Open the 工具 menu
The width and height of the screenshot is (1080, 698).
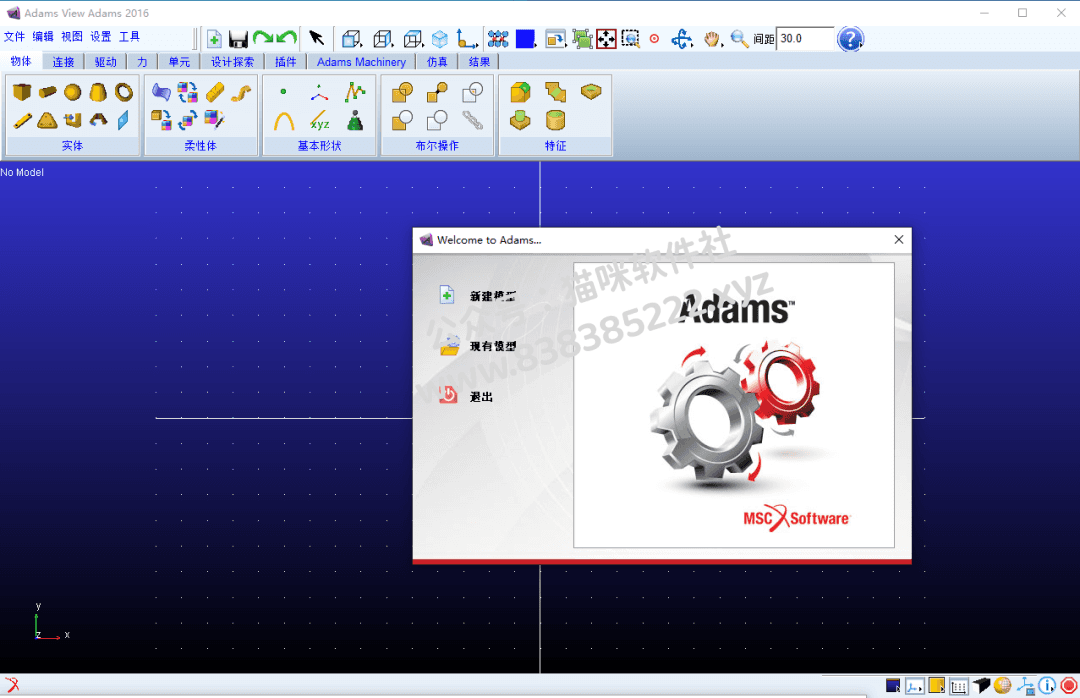pos(129,37)
